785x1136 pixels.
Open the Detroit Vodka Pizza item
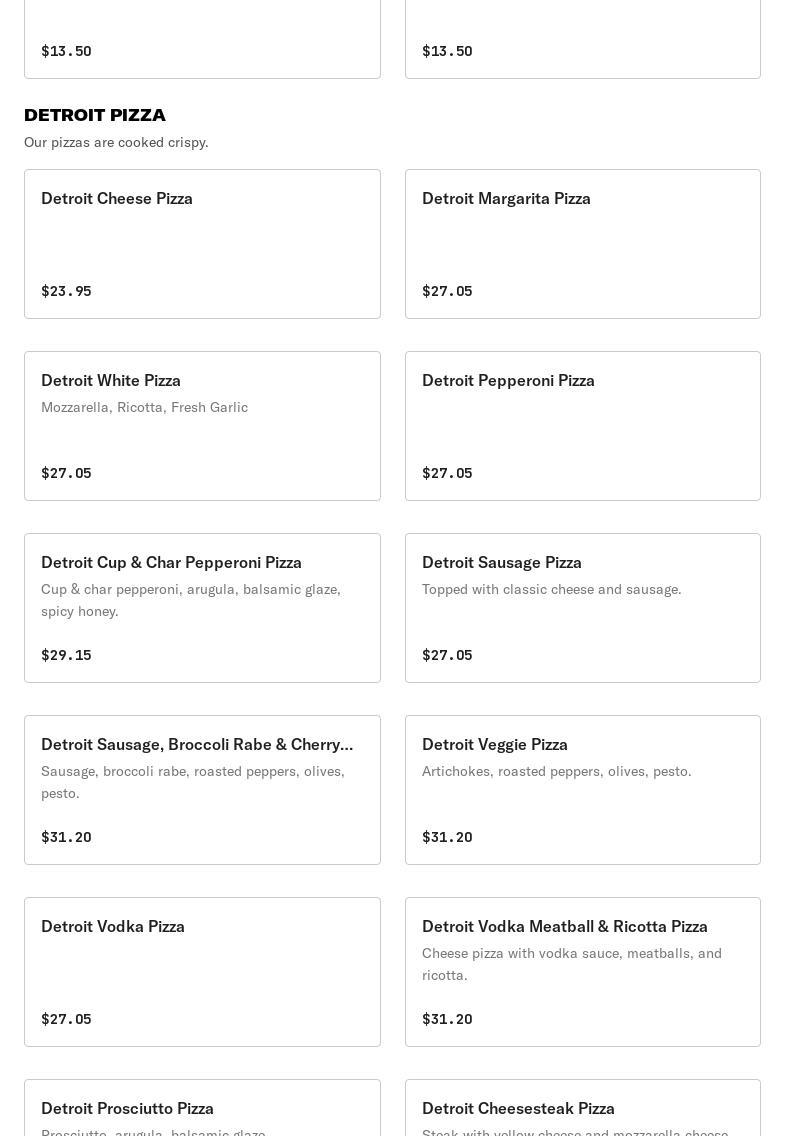(x=202, y=972)
